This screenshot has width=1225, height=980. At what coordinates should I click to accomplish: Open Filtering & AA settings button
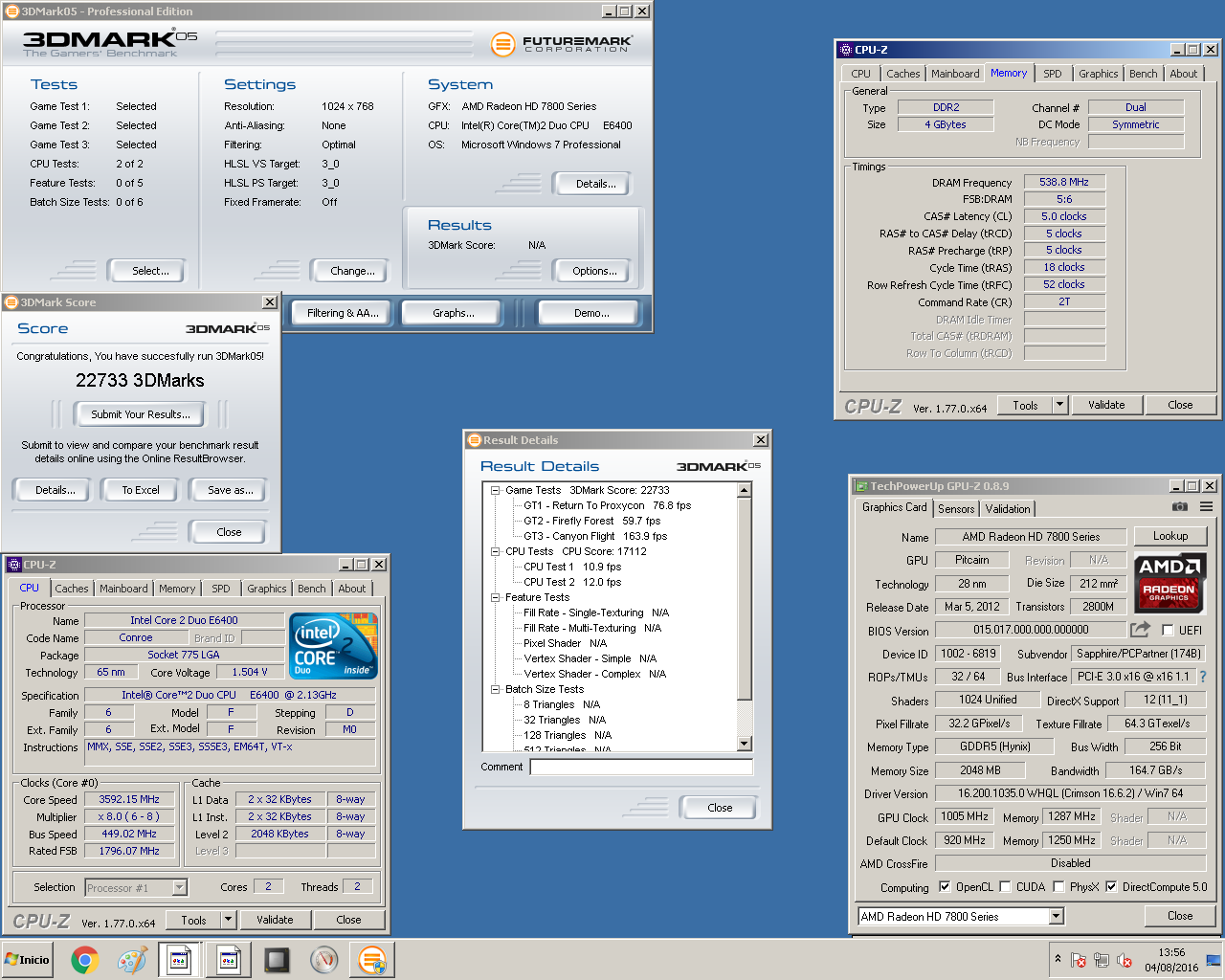click(343, 313)
